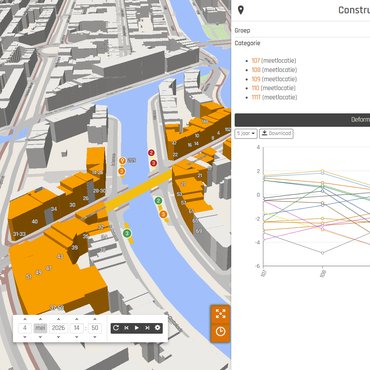Select green marker numbered 2 below bridge
The width and height of the screenshot is (370, 370).
[x=158, y=201]
